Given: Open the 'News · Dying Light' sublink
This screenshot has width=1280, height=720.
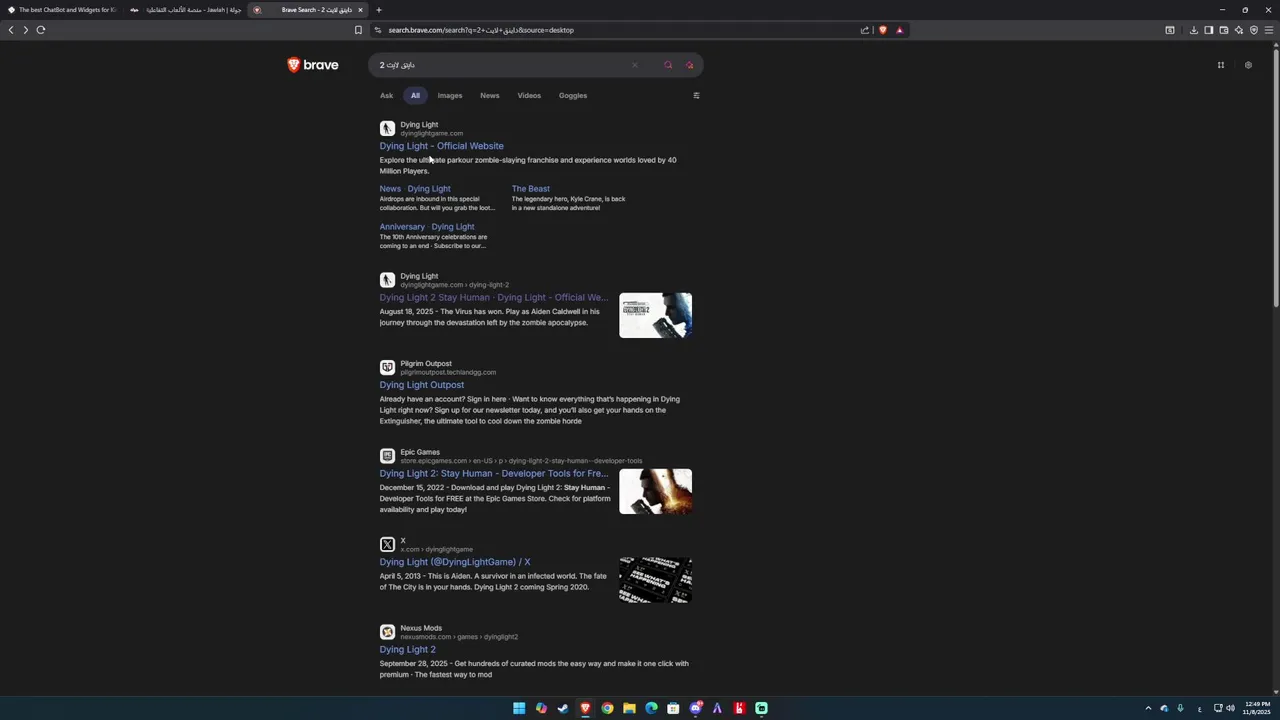Looking at the screenshot, I should 415,188.
